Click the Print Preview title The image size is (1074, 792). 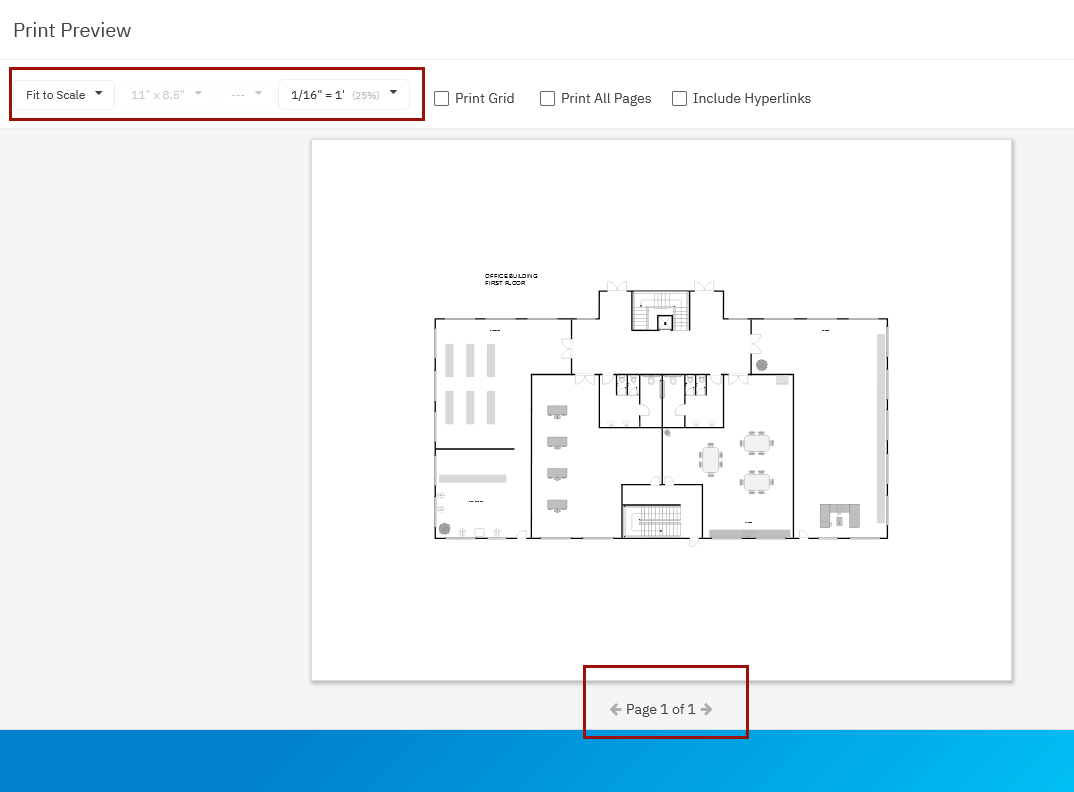(x=72, y=30)
